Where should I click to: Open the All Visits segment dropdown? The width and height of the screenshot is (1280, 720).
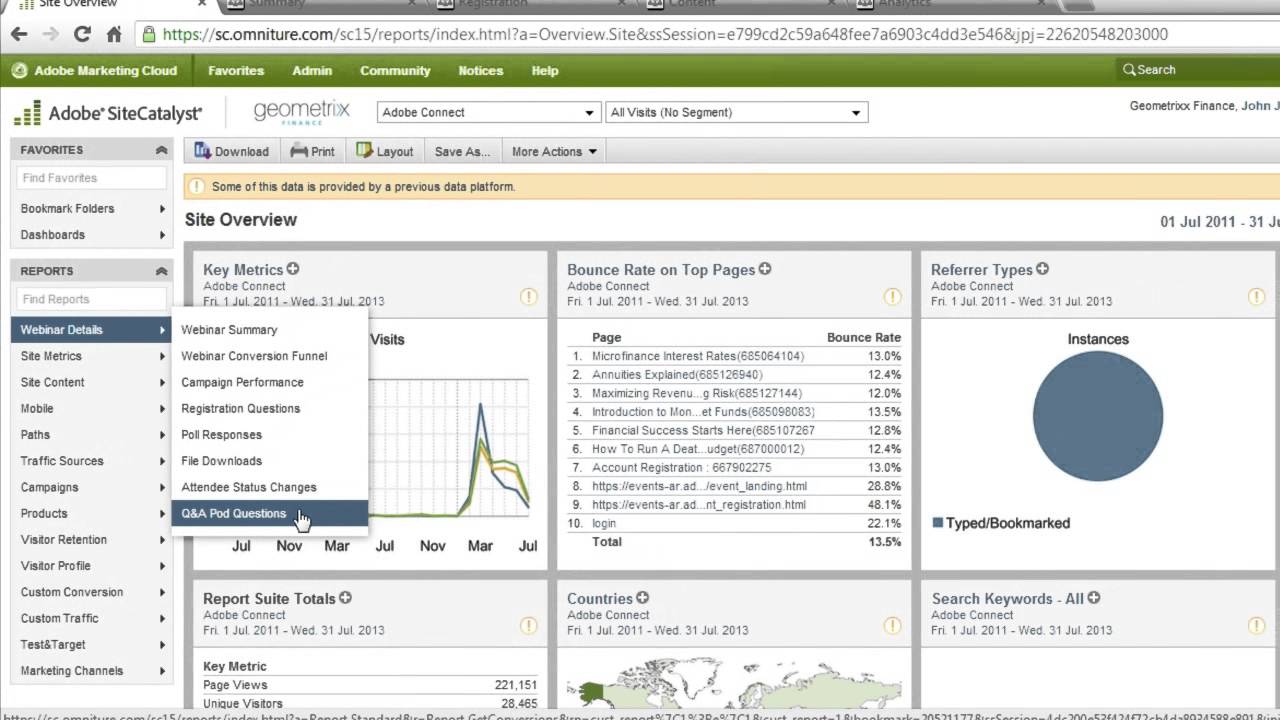[736, 113]
